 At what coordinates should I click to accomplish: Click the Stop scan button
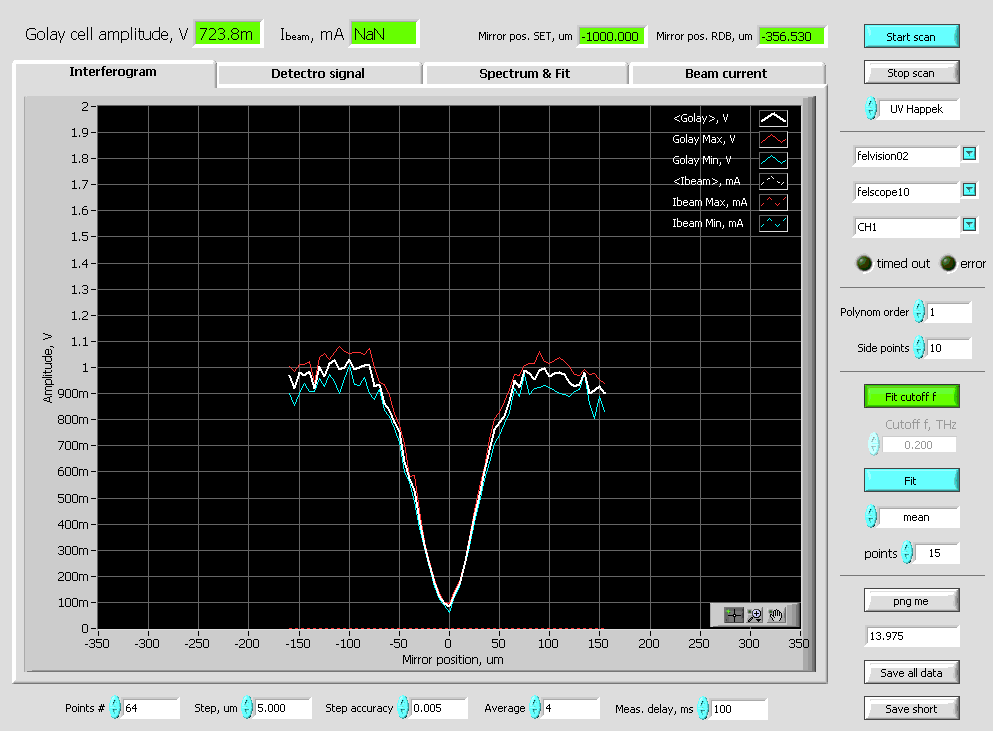(911, 73)
